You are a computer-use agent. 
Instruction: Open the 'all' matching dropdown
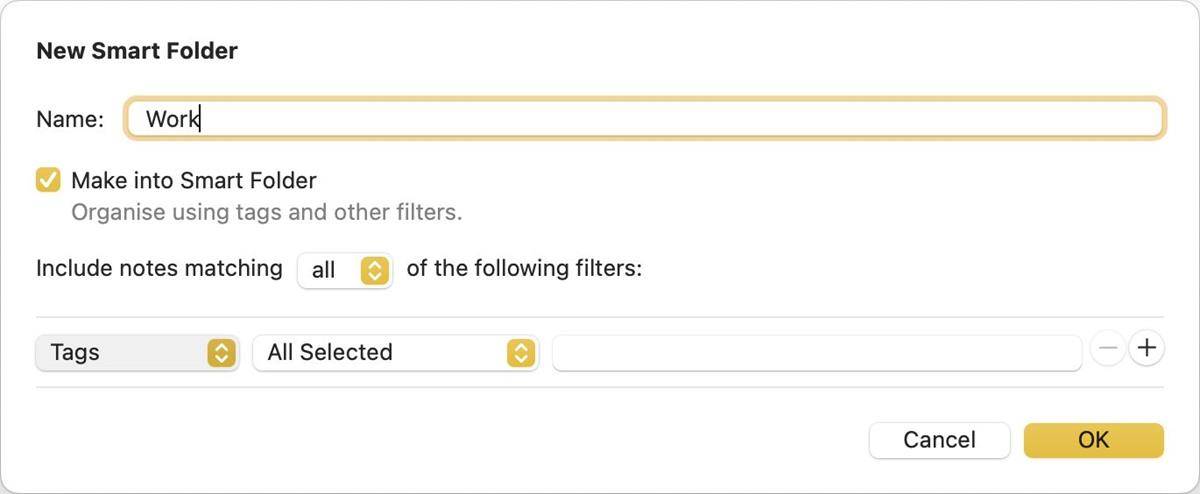pyautogui.click(x=344, y=270)
